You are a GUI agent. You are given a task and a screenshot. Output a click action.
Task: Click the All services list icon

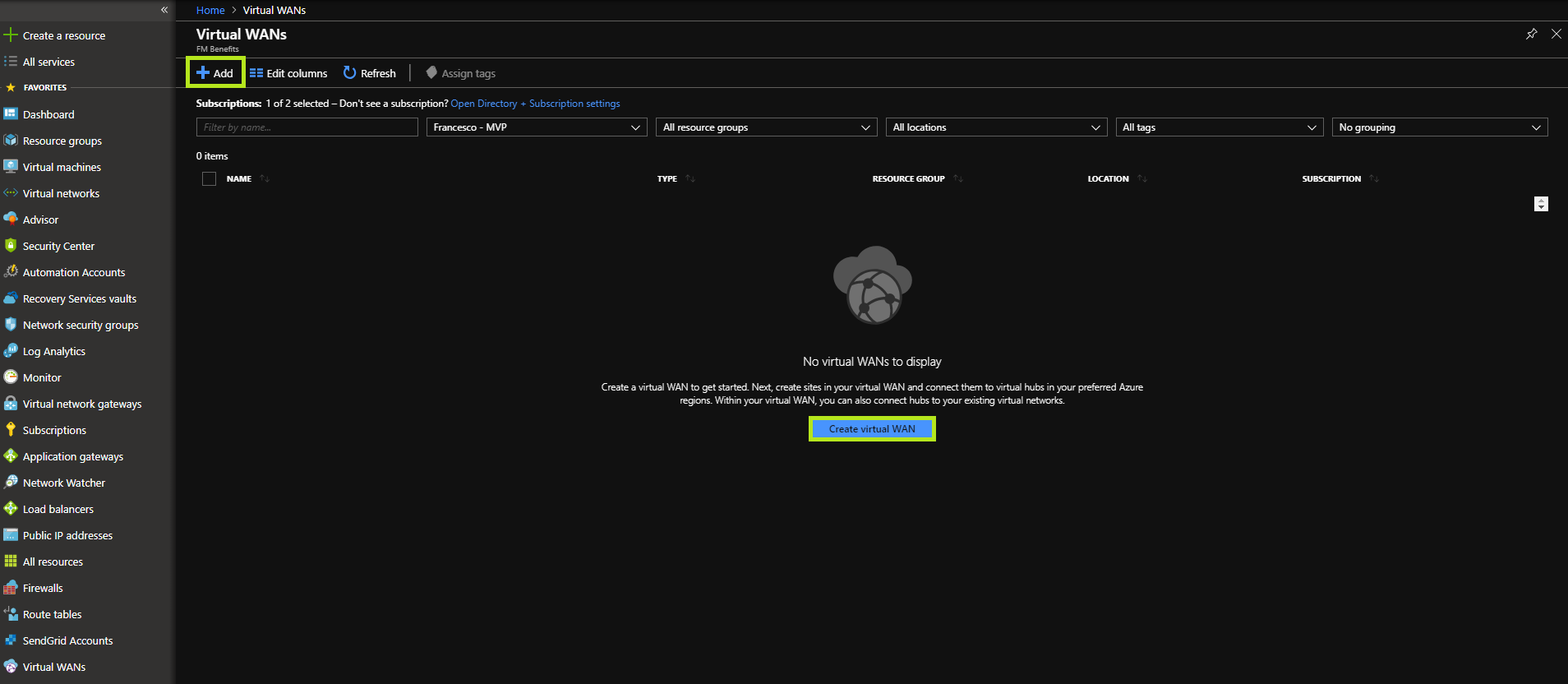(x=11, y=62)
